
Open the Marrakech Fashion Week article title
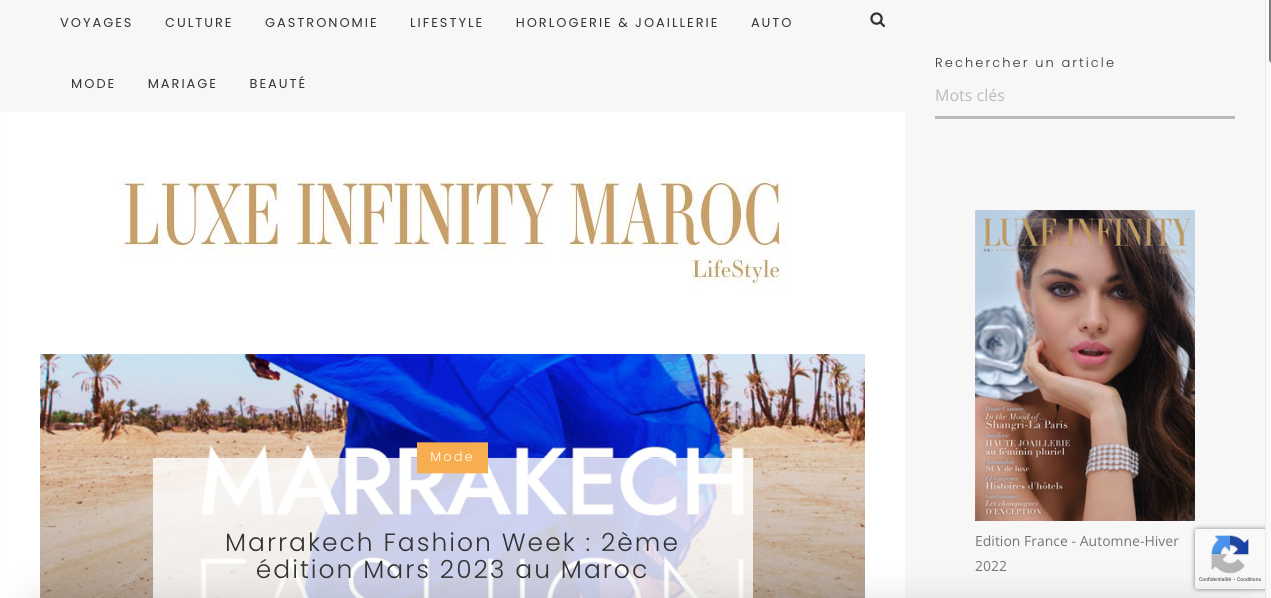452,556
